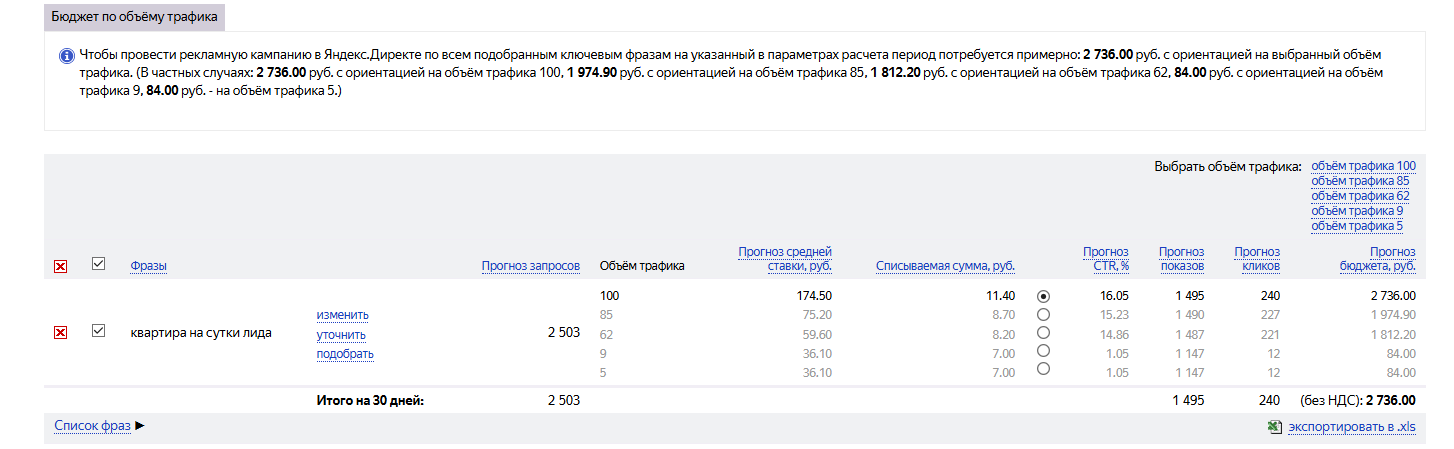Click the Excel export icon
Screen dimensions: 1454x449
pos(1274,427)
